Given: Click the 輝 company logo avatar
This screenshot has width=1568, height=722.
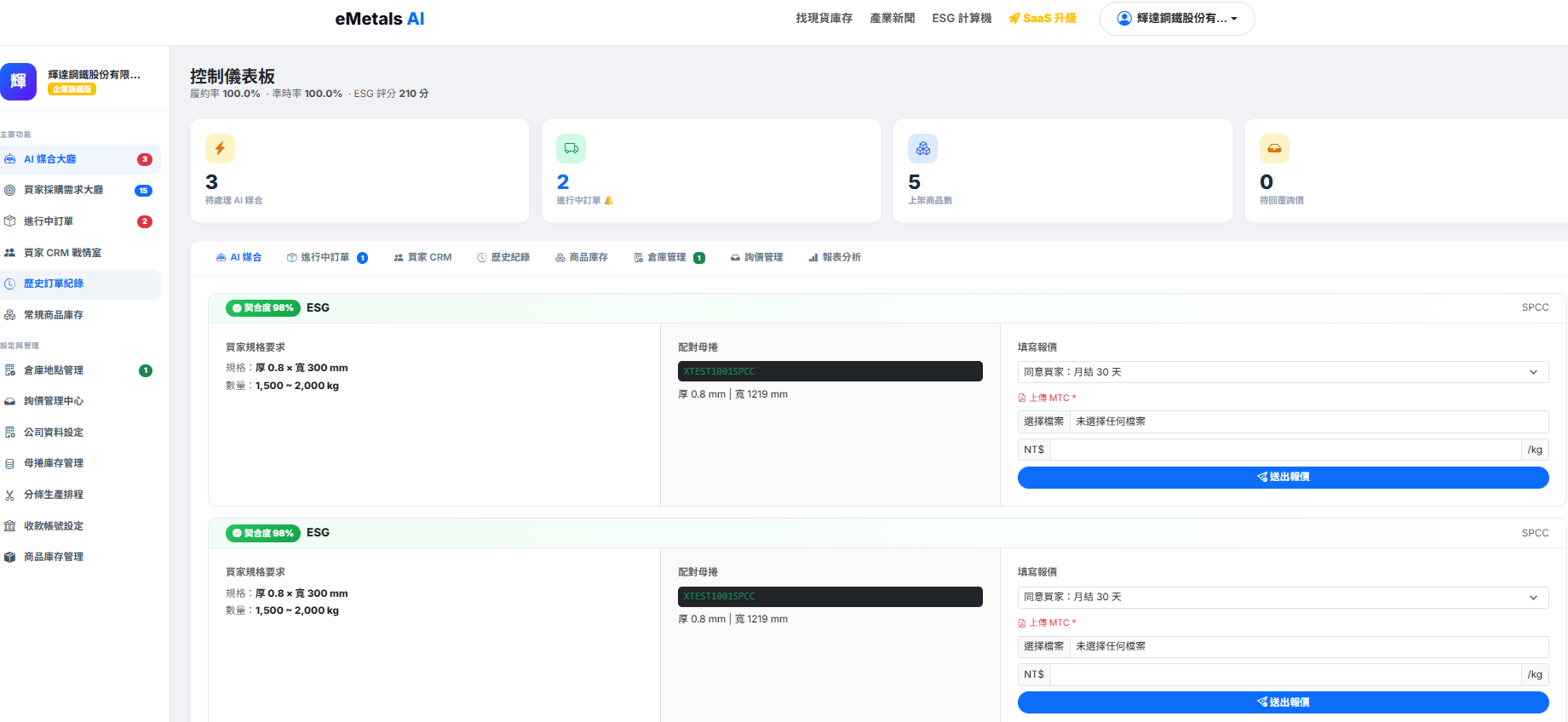Looking at the screenshot, I should pos(18,82).
